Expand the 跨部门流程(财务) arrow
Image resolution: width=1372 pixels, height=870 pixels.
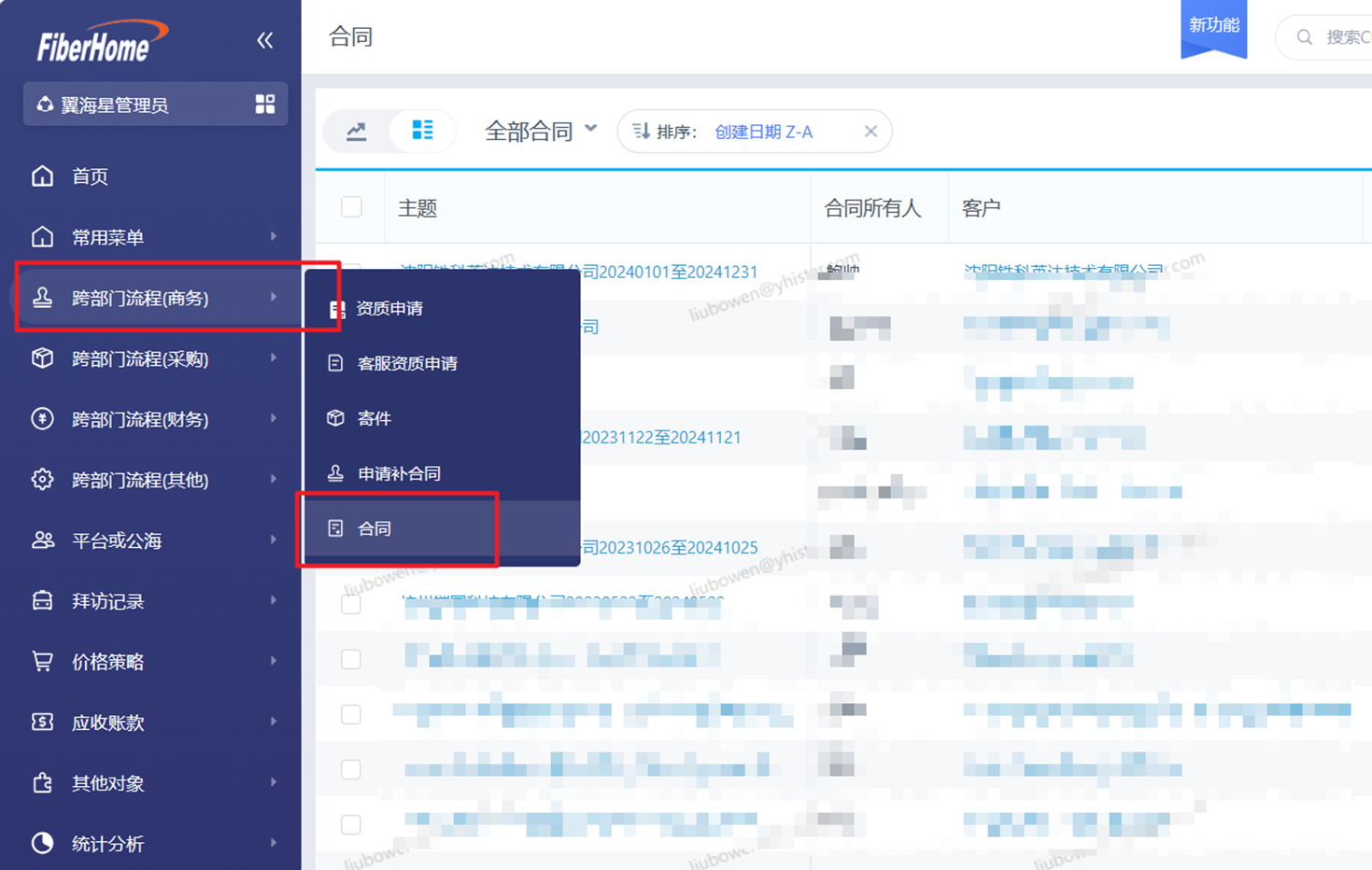pos(274,418)
